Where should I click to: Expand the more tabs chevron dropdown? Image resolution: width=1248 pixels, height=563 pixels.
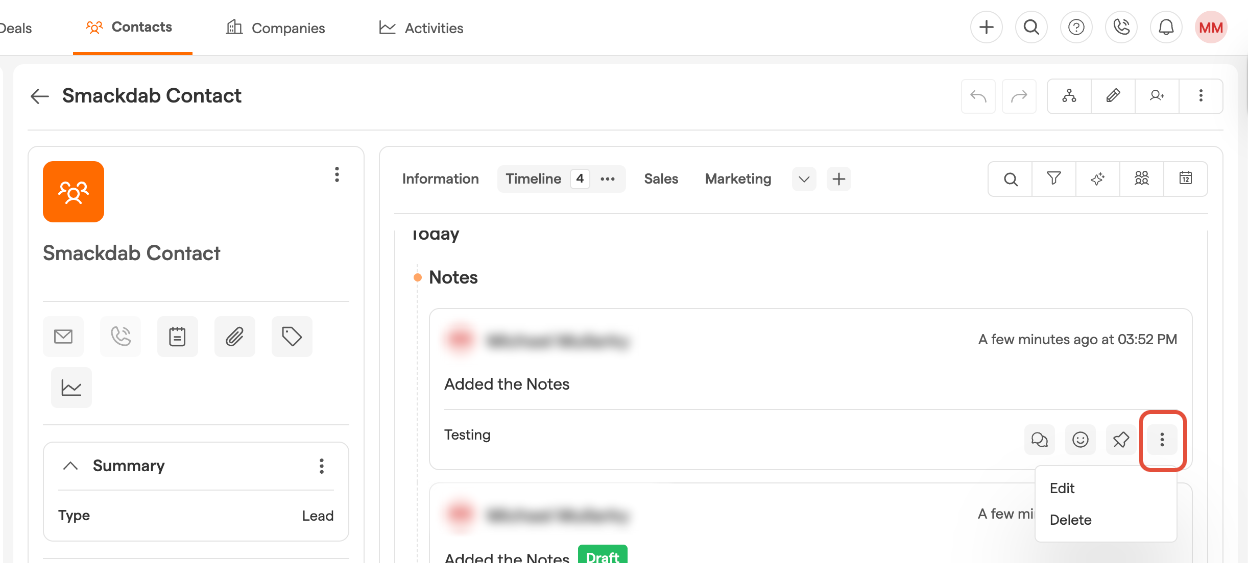[804, 179]
